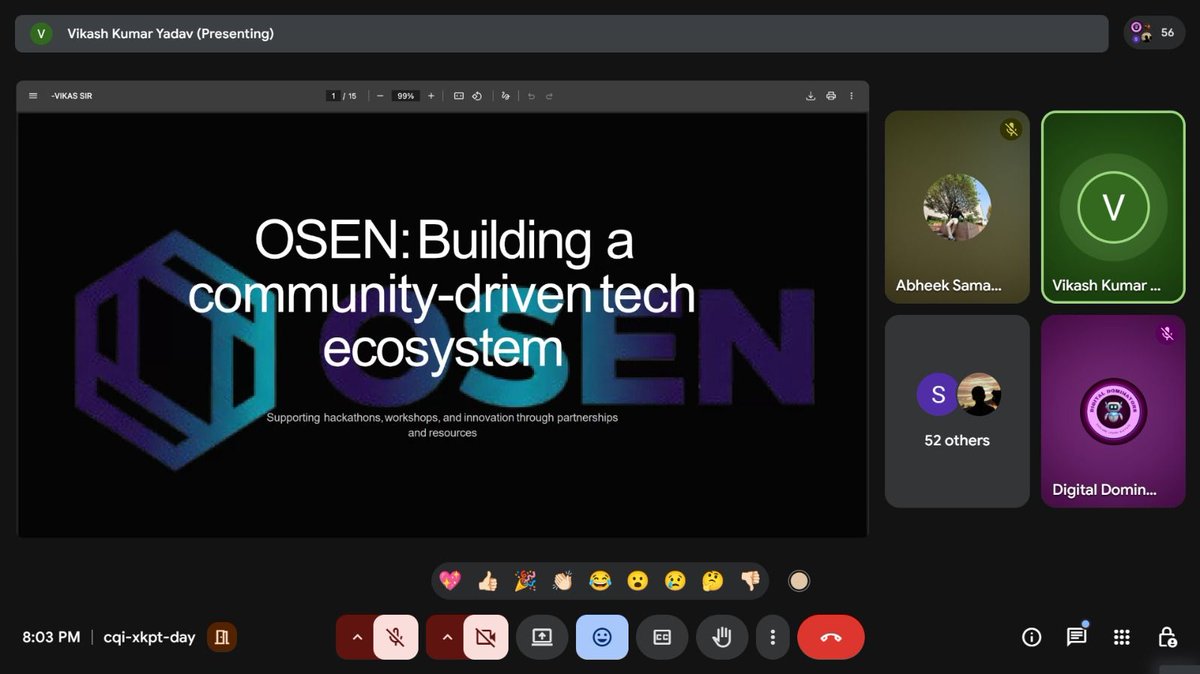
Task: Send the thumbs up reaction
Action: click(488, 580)
